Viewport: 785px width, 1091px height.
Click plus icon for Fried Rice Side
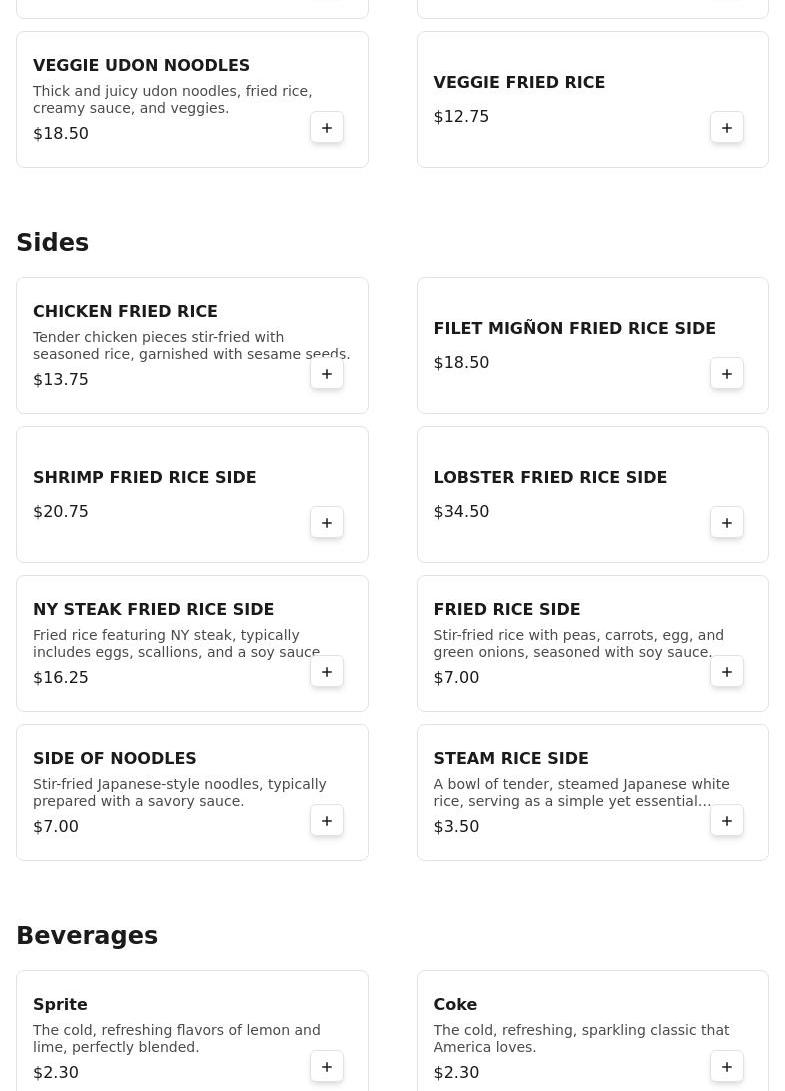point(727,671)
